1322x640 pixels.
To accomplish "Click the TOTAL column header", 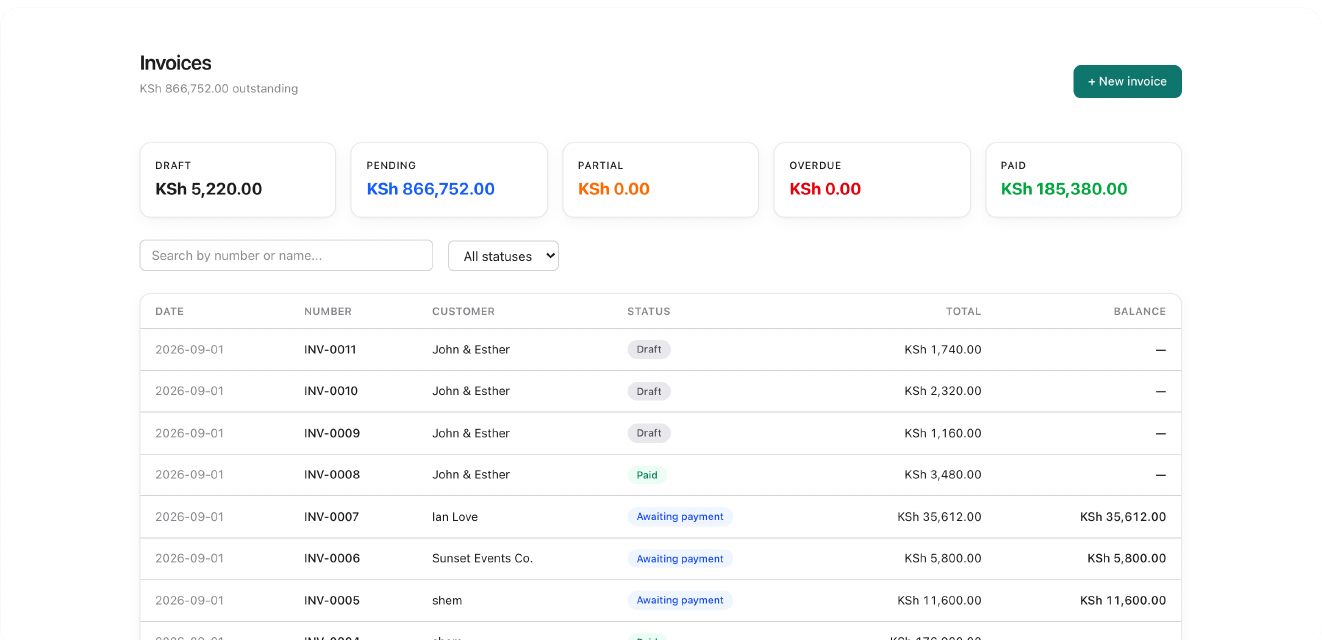I will tap(964, 312).
